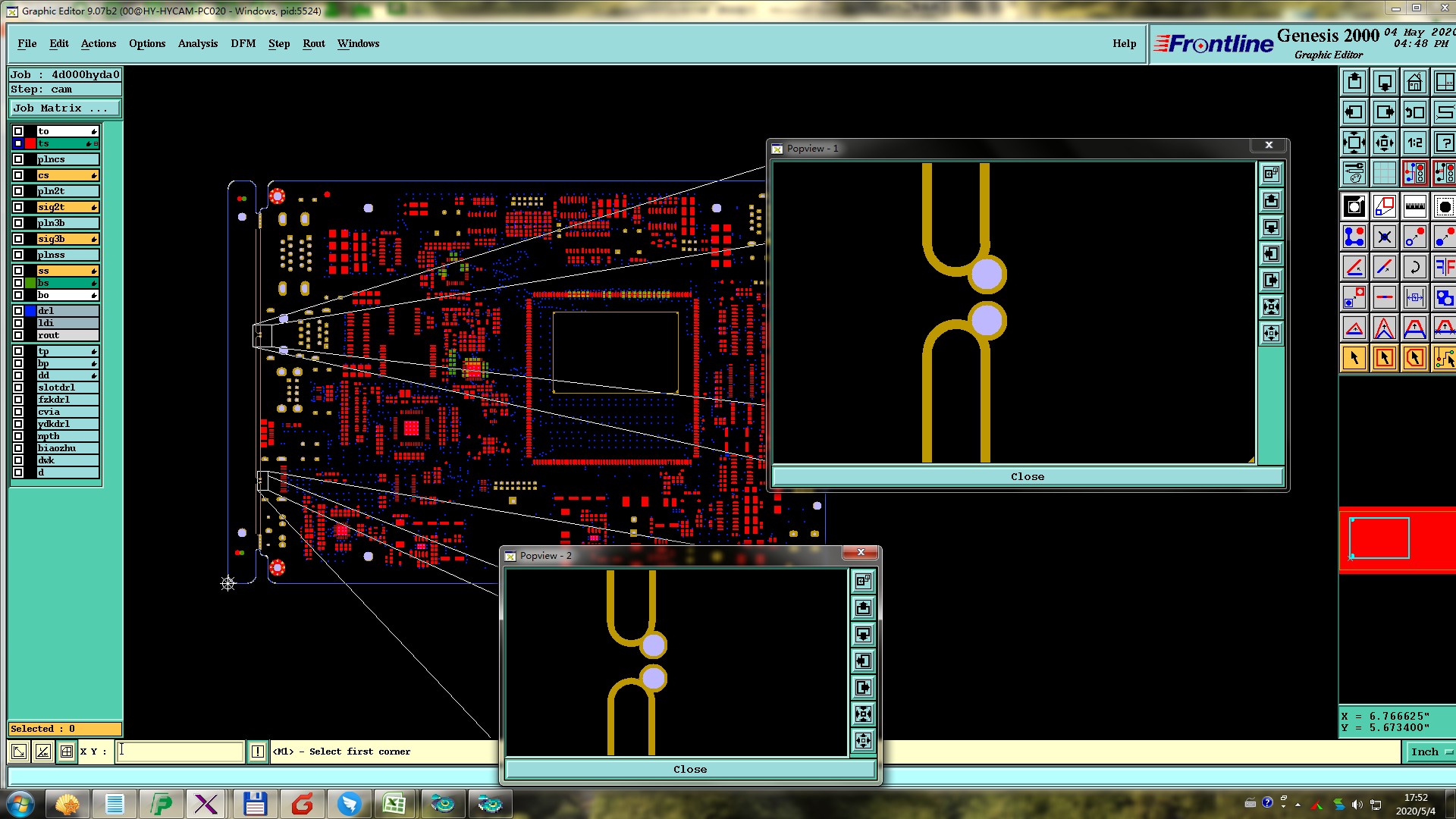The height and width of the screenshot is (819, 1456).
Task: Select the ruler measurement tool
Action: point(1414,206)
